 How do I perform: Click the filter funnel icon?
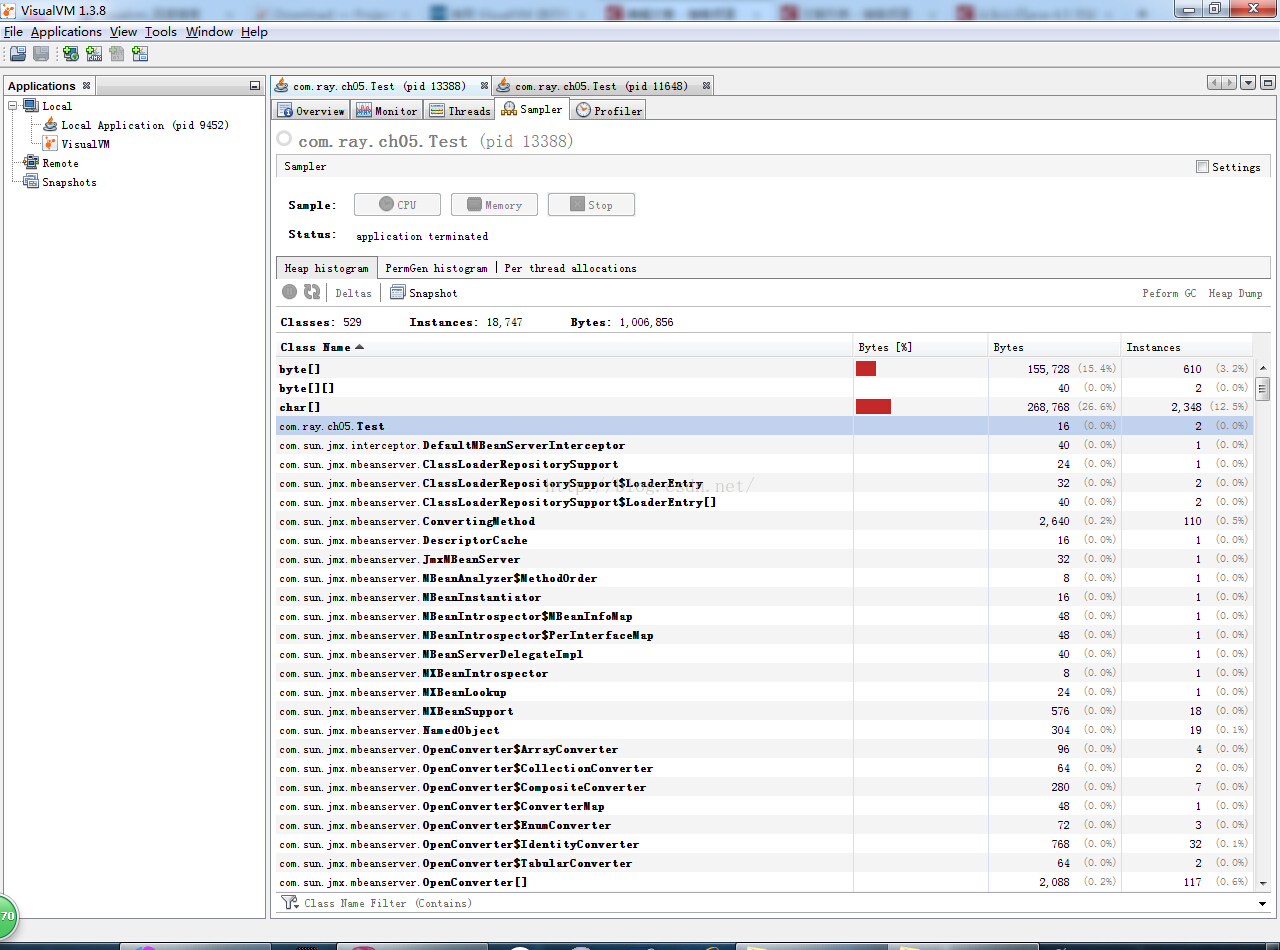tap(290, 902)
